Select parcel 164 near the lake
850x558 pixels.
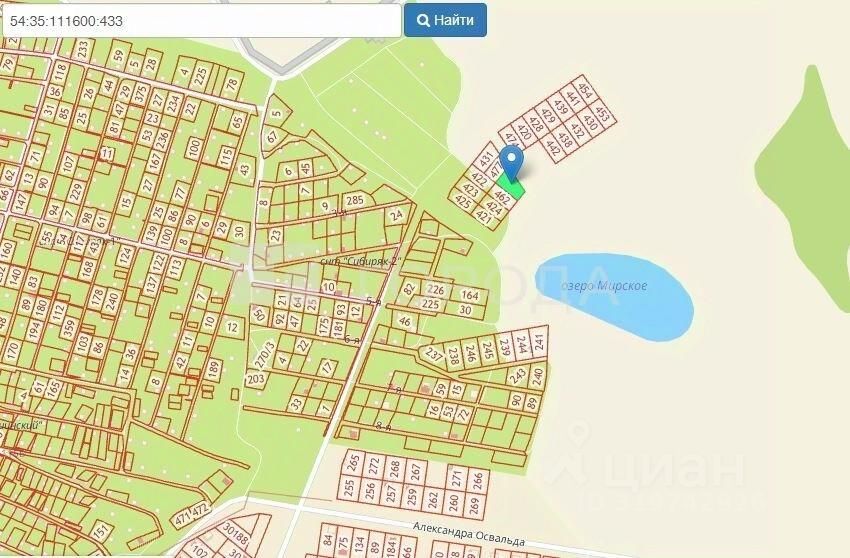[x=469, y=295]
